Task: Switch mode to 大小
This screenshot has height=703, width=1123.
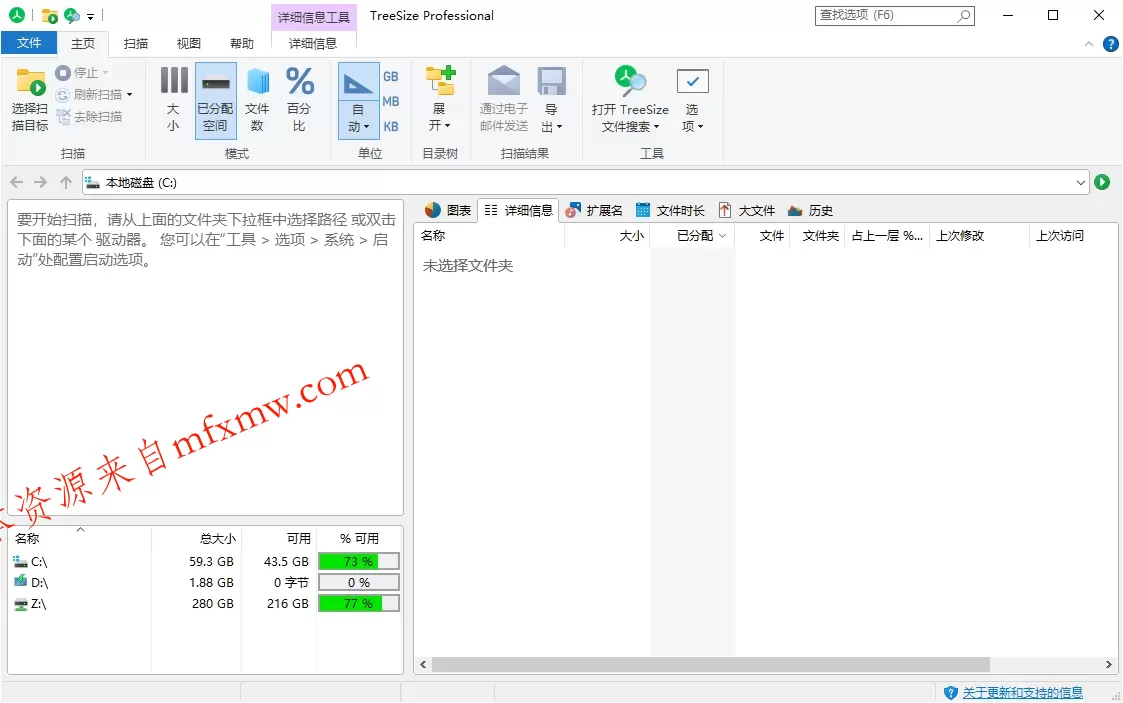Action: (x=173, y=100)
